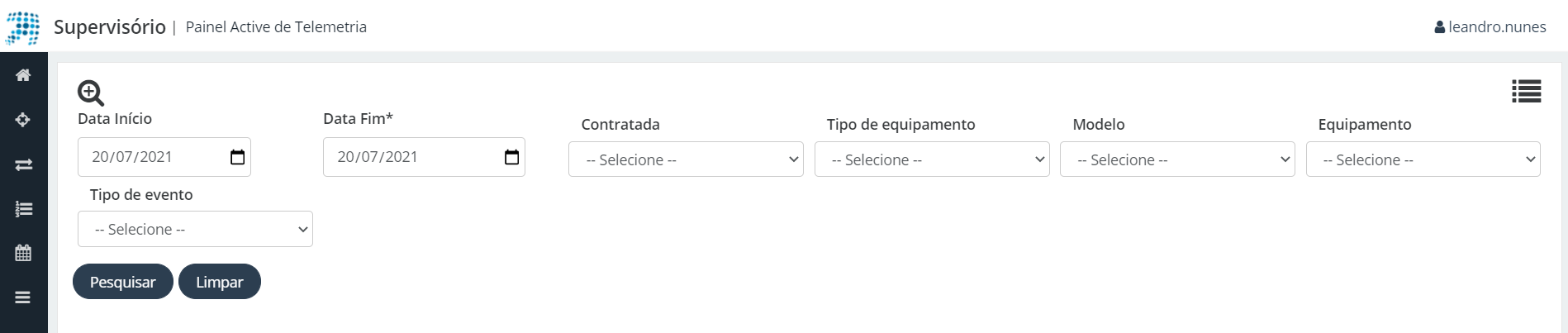
Task: Open the Equipamento select box
Action: [1423, 159]
